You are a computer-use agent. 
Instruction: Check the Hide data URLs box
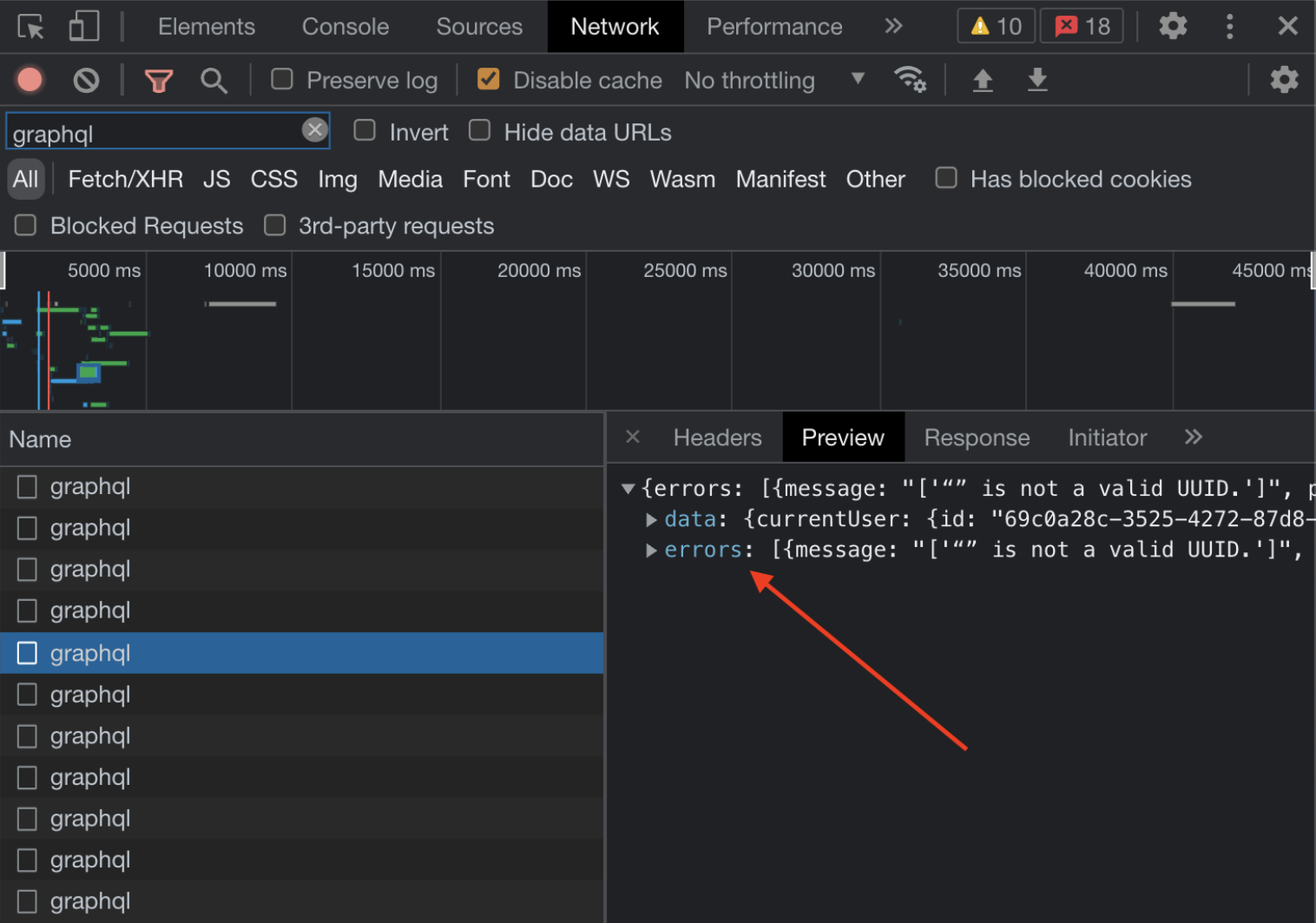pos(479,130)
